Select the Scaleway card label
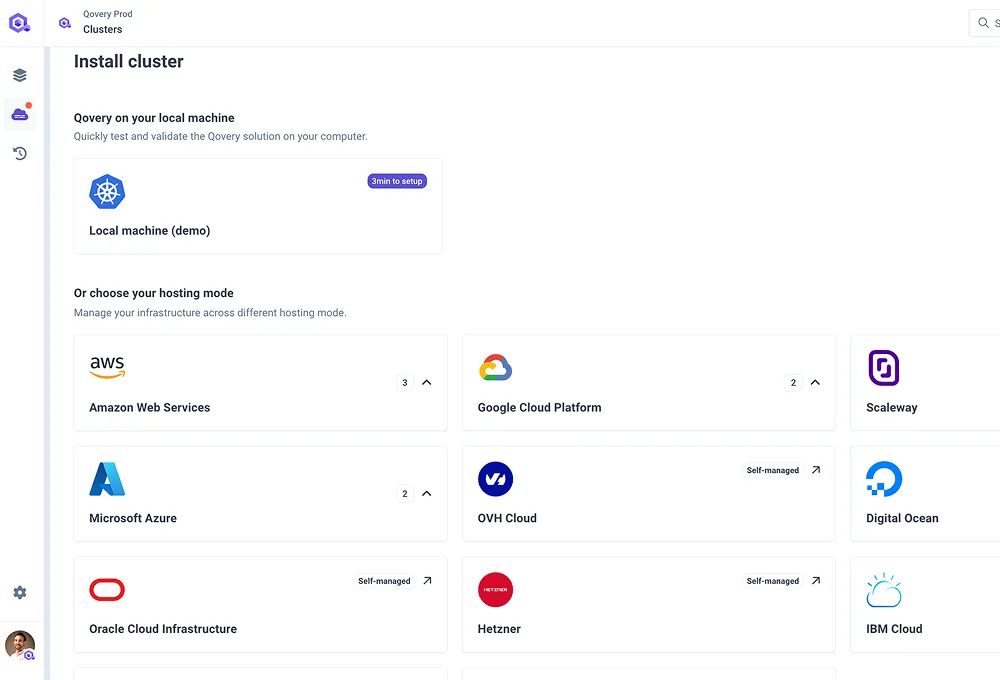The height and width of the screenshot is (680, 1000). [892, 408]
